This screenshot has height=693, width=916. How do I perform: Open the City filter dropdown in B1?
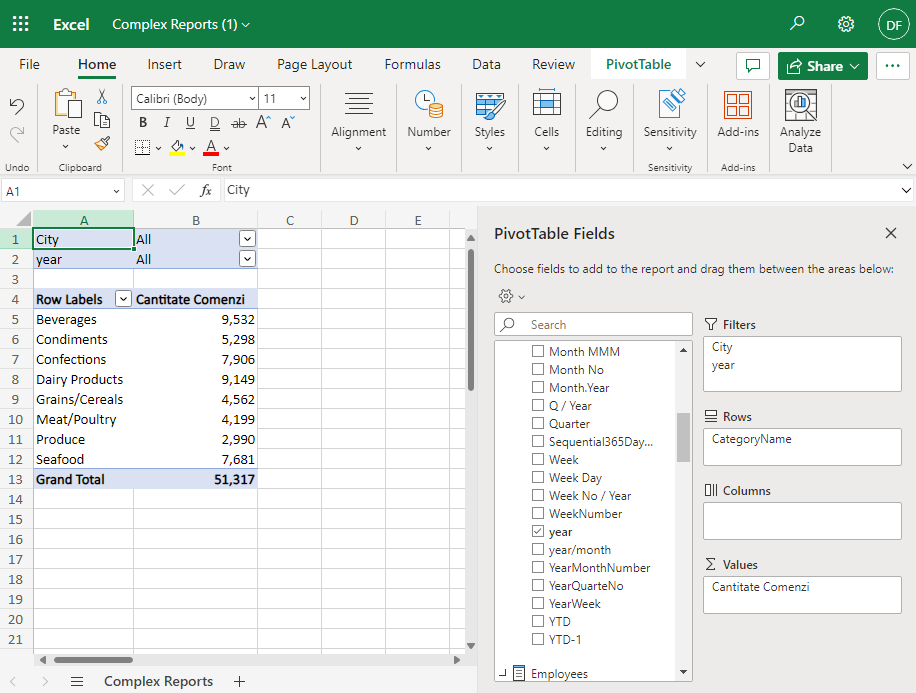click(247, 239)
